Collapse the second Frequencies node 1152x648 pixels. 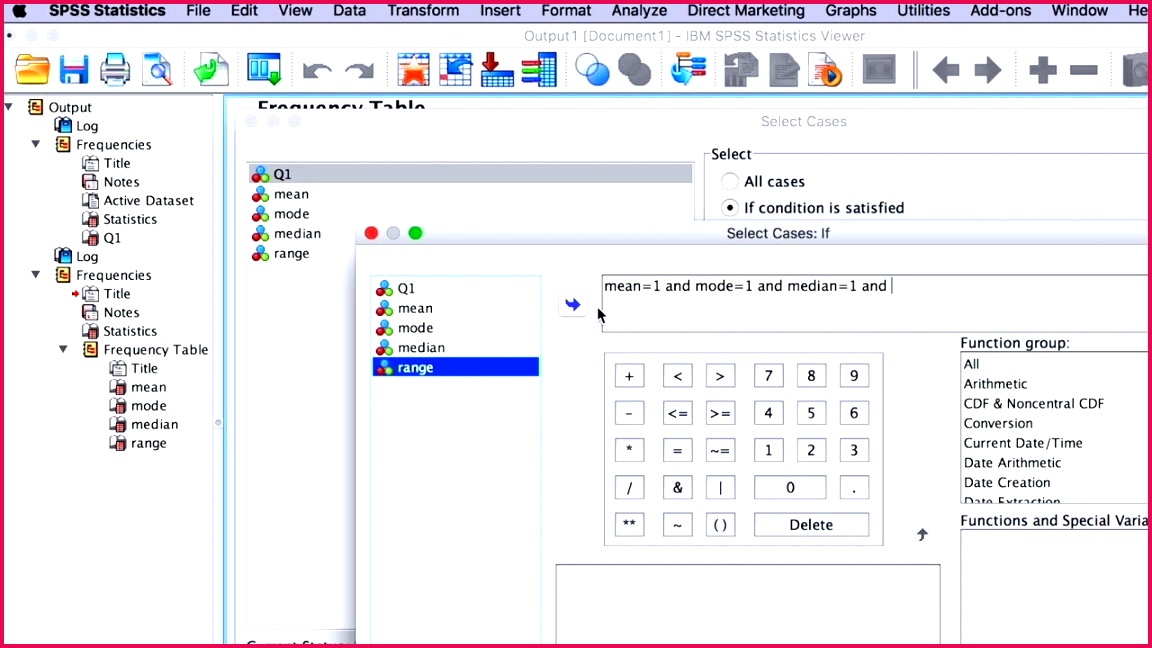tap(36, 275)
